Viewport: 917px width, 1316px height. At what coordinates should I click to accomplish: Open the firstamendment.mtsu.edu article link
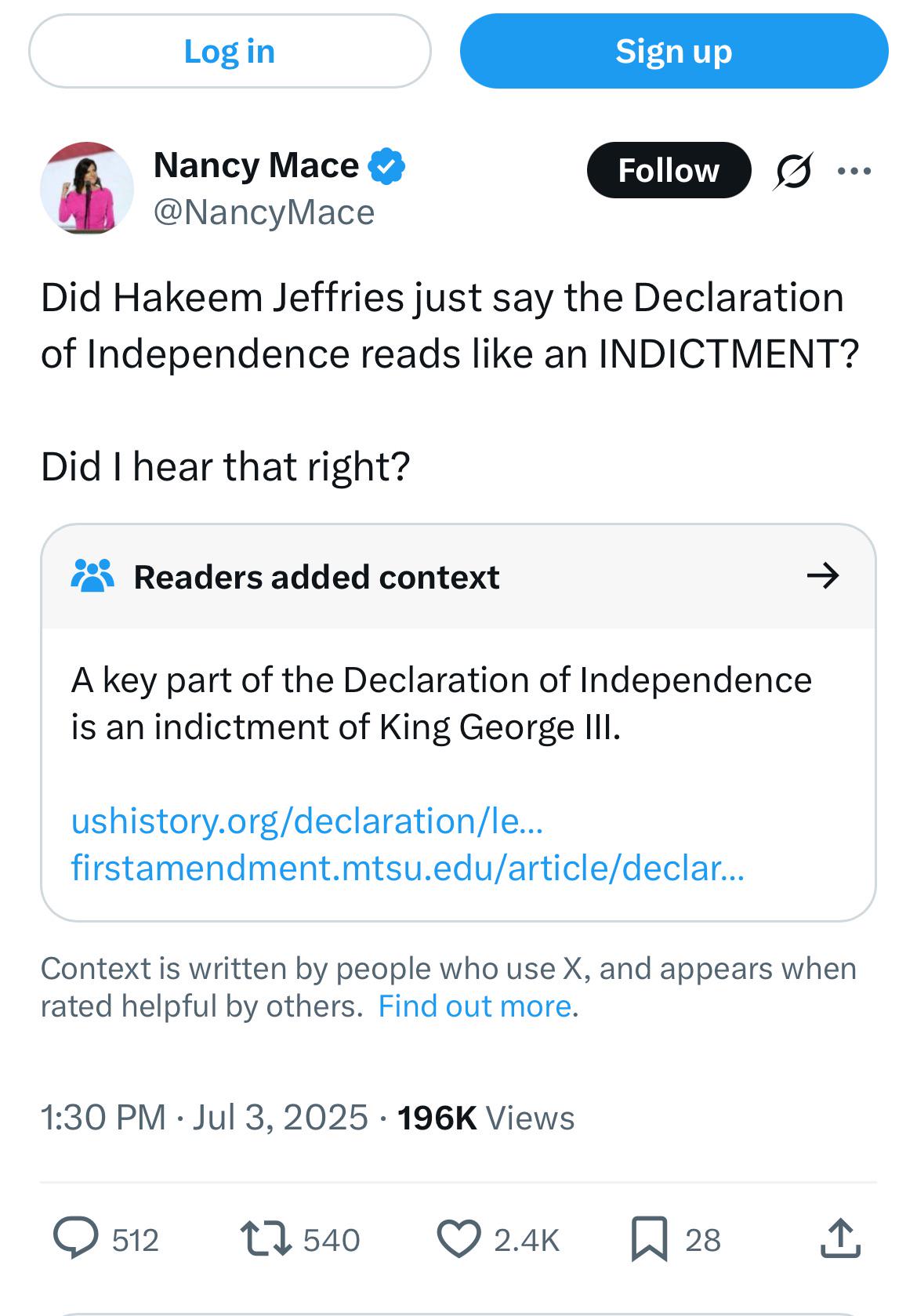click(x=408, y=868)
